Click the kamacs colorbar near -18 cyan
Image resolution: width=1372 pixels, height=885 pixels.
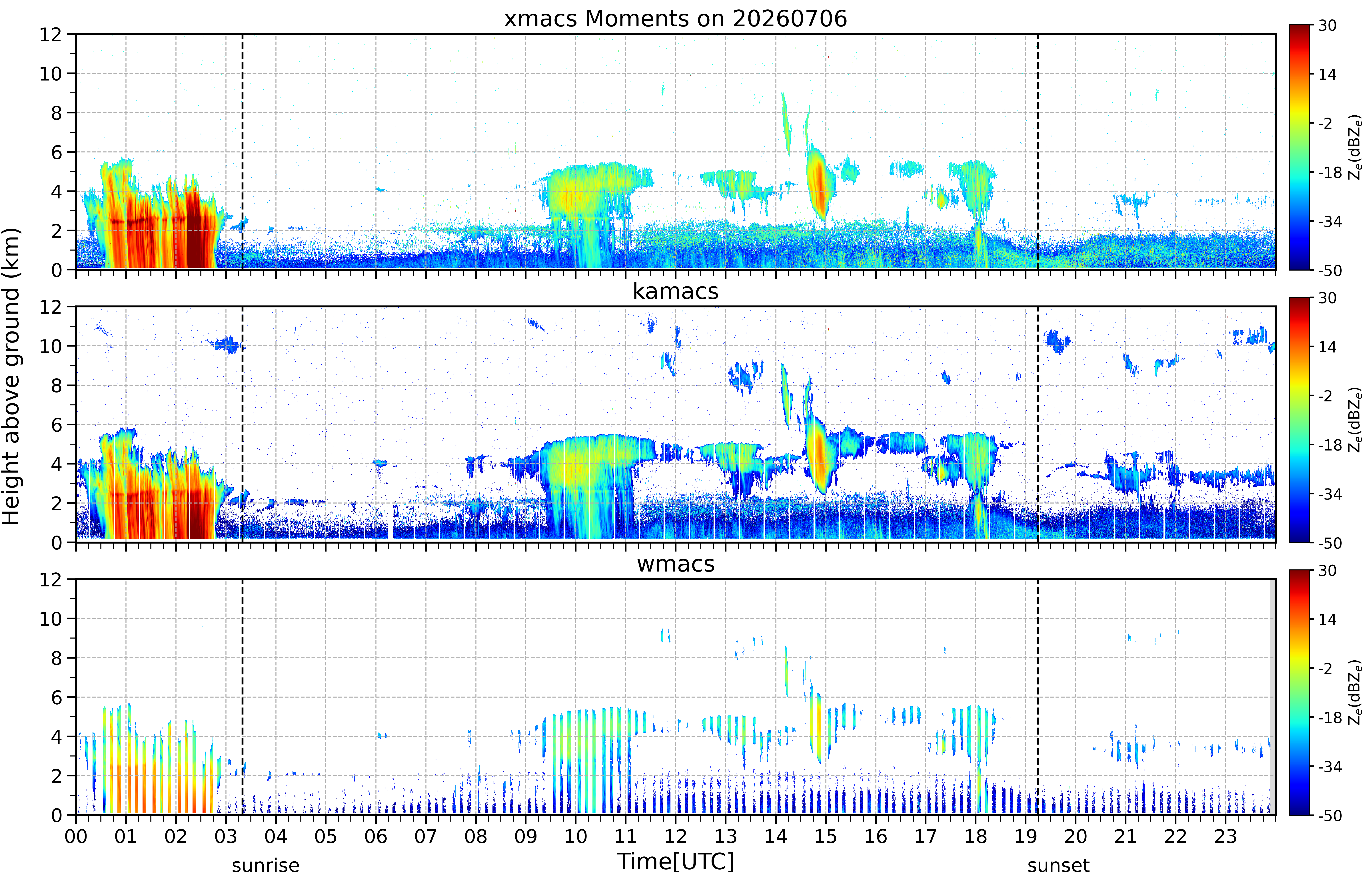(1299, 445)
